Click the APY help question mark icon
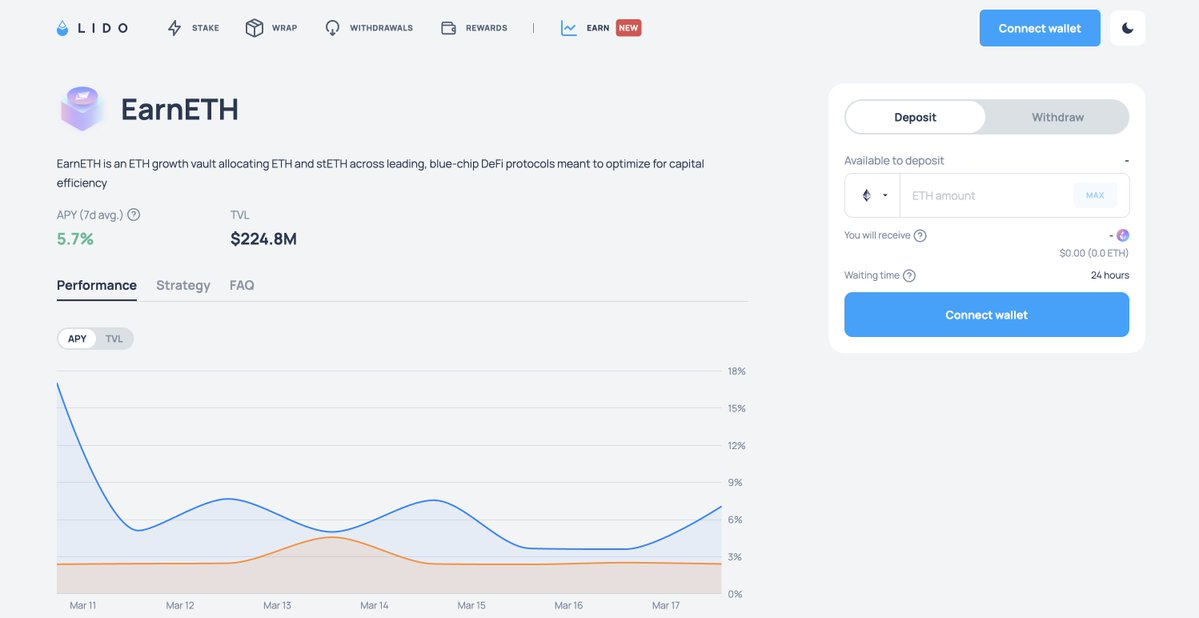1199x618 pixels. (x=134, y=215)
